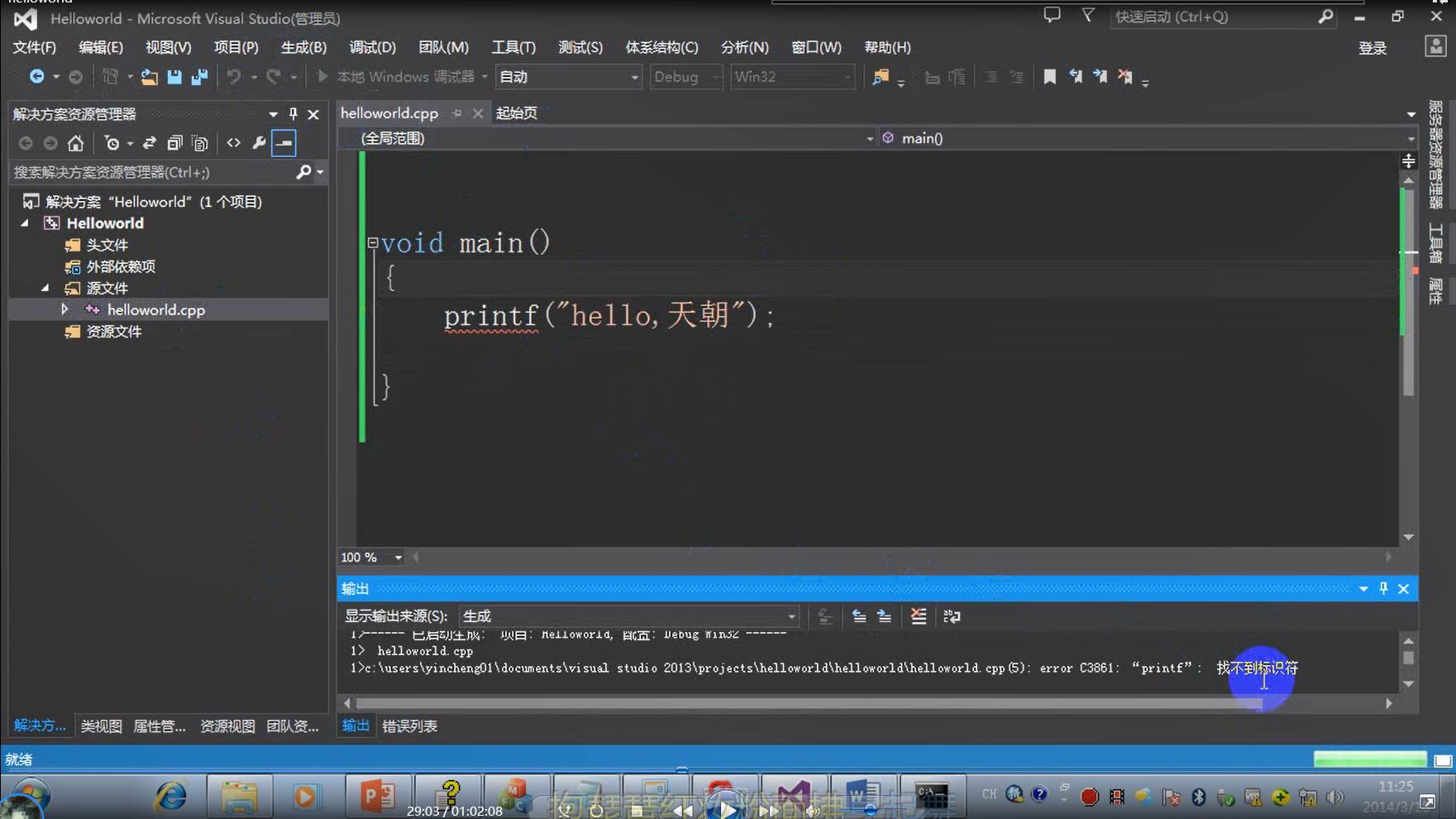1456x819 pixels.
Task: Click the Undo arrow in the toolbar
Action: click(x=234, y=77)
